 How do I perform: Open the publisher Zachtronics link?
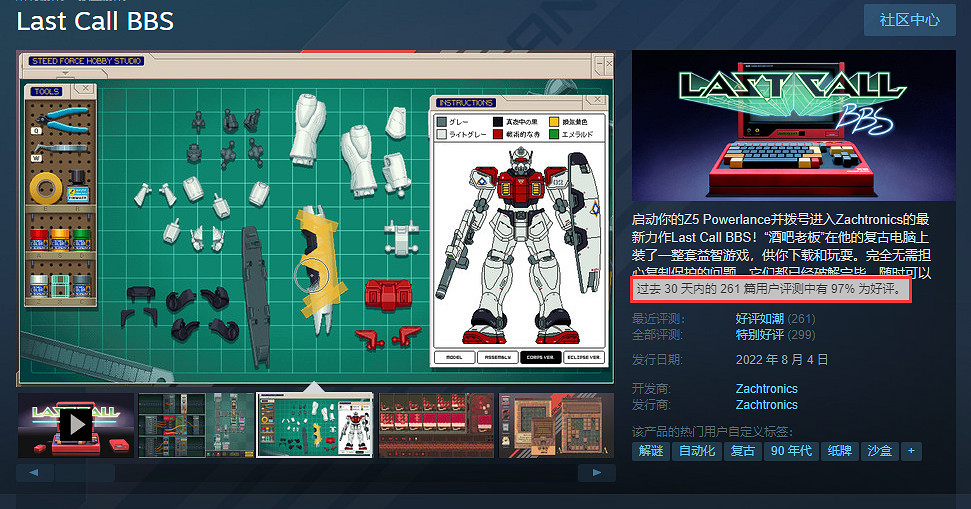click(767, 405)
